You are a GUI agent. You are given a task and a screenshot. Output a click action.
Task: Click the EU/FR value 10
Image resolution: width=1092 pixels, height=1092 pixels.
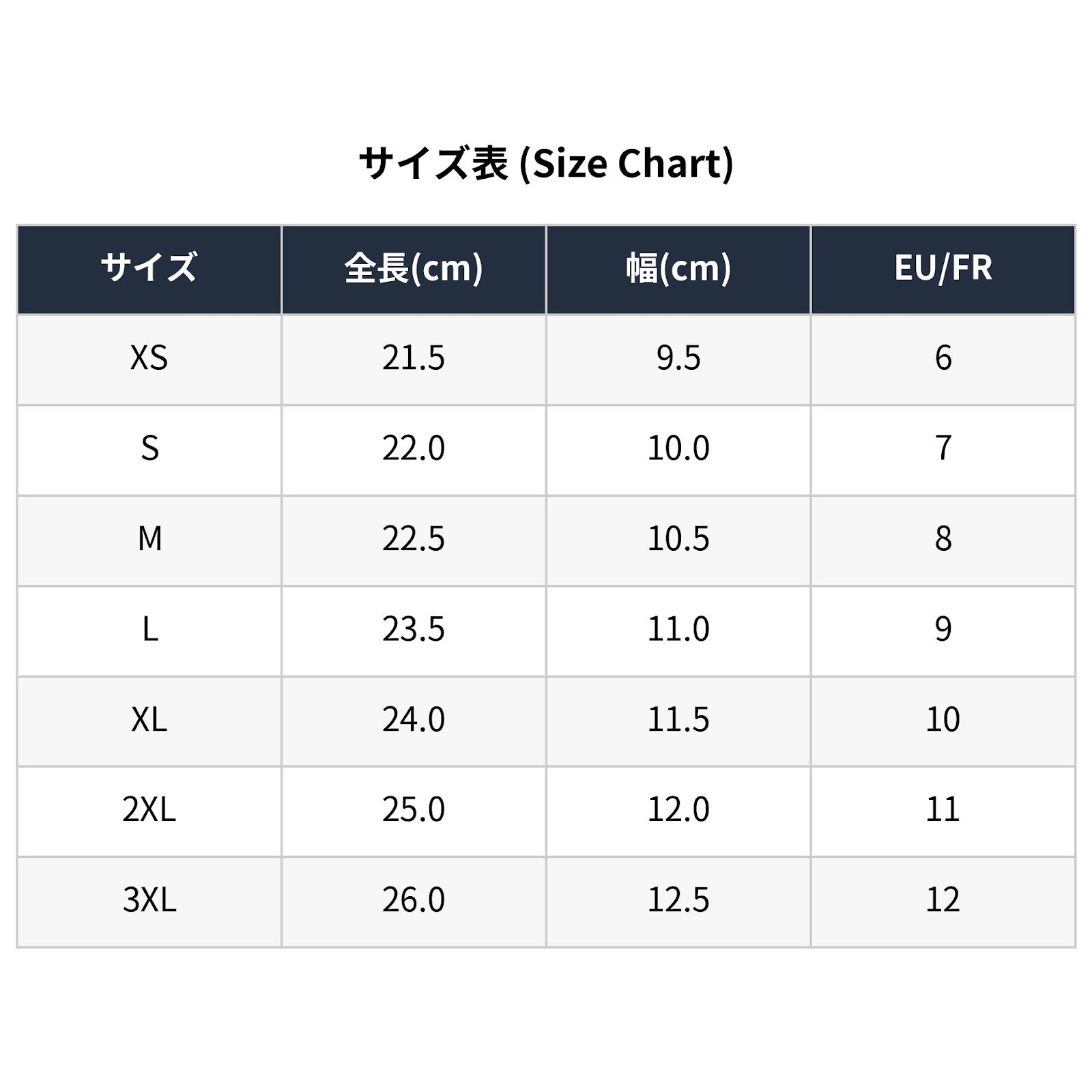click(943, 719)
